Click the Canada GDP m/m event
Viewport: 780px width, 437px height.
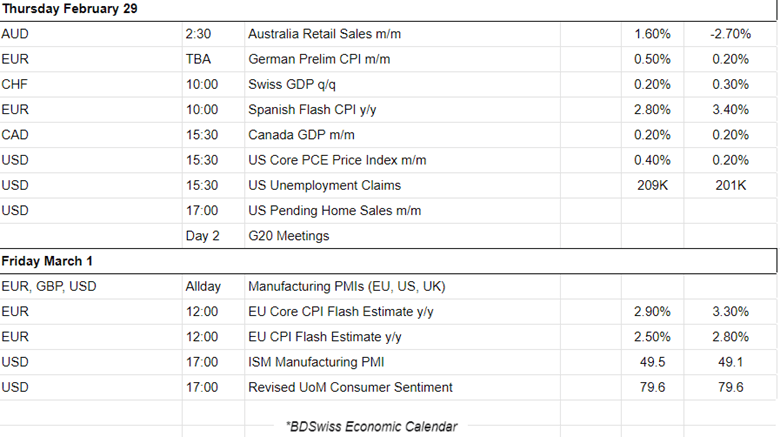pyautogui.click(x=301, y=135)
